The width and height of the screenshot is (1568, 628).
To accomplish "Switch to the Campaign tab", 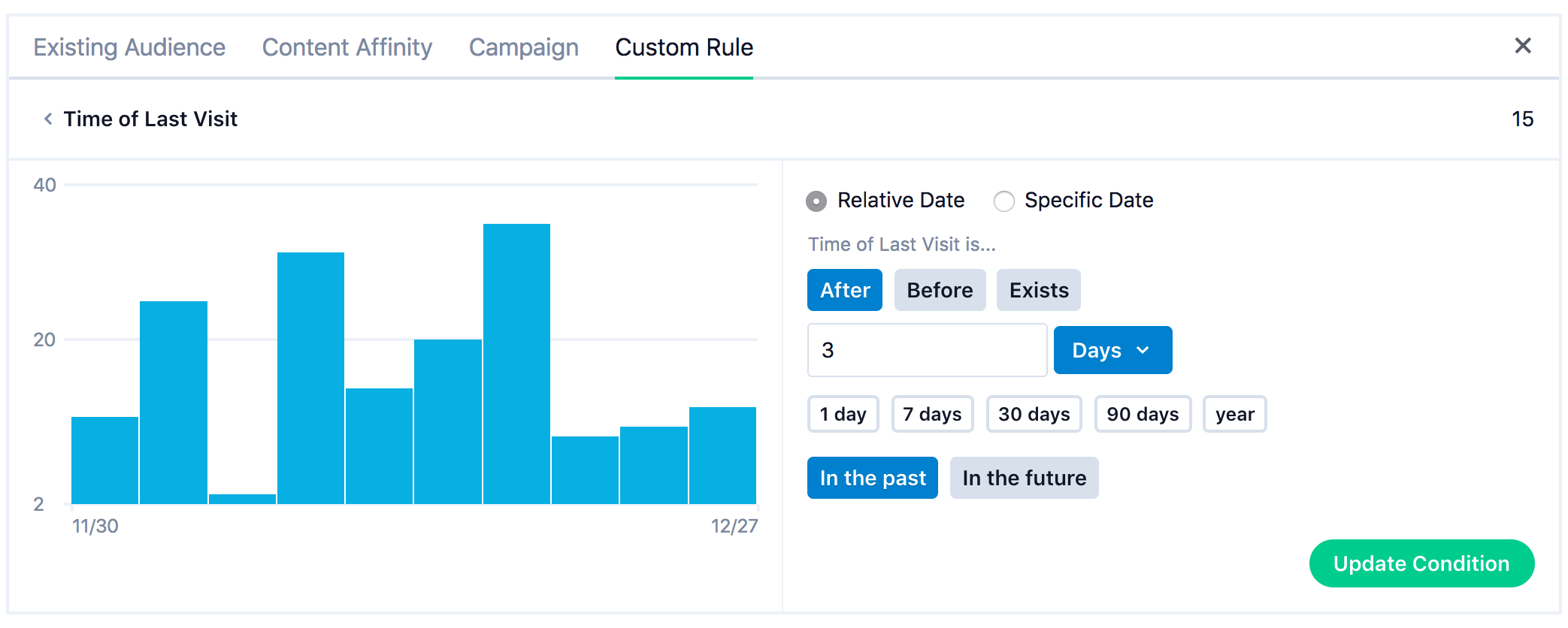I will pos(524,47).
